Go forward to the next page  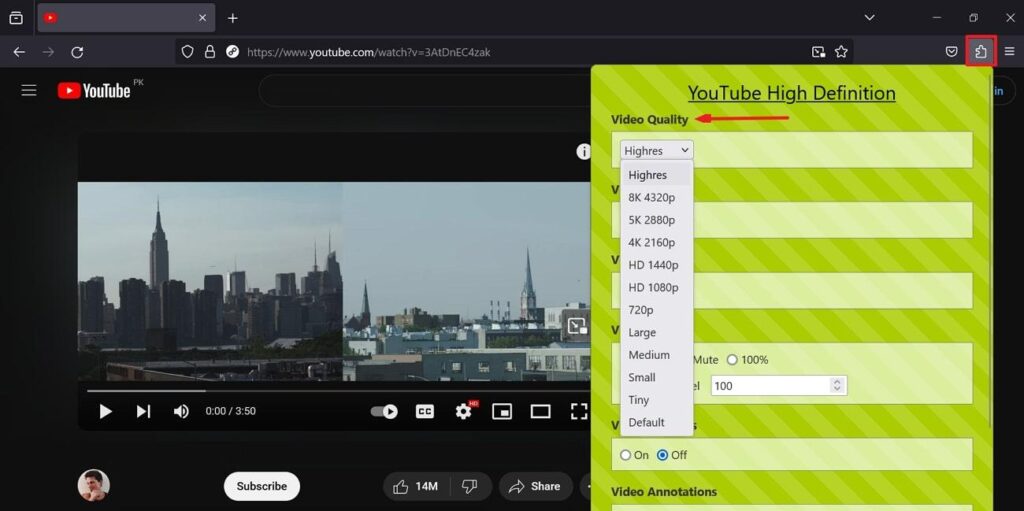pyautogui.click(x=48, y=52)
